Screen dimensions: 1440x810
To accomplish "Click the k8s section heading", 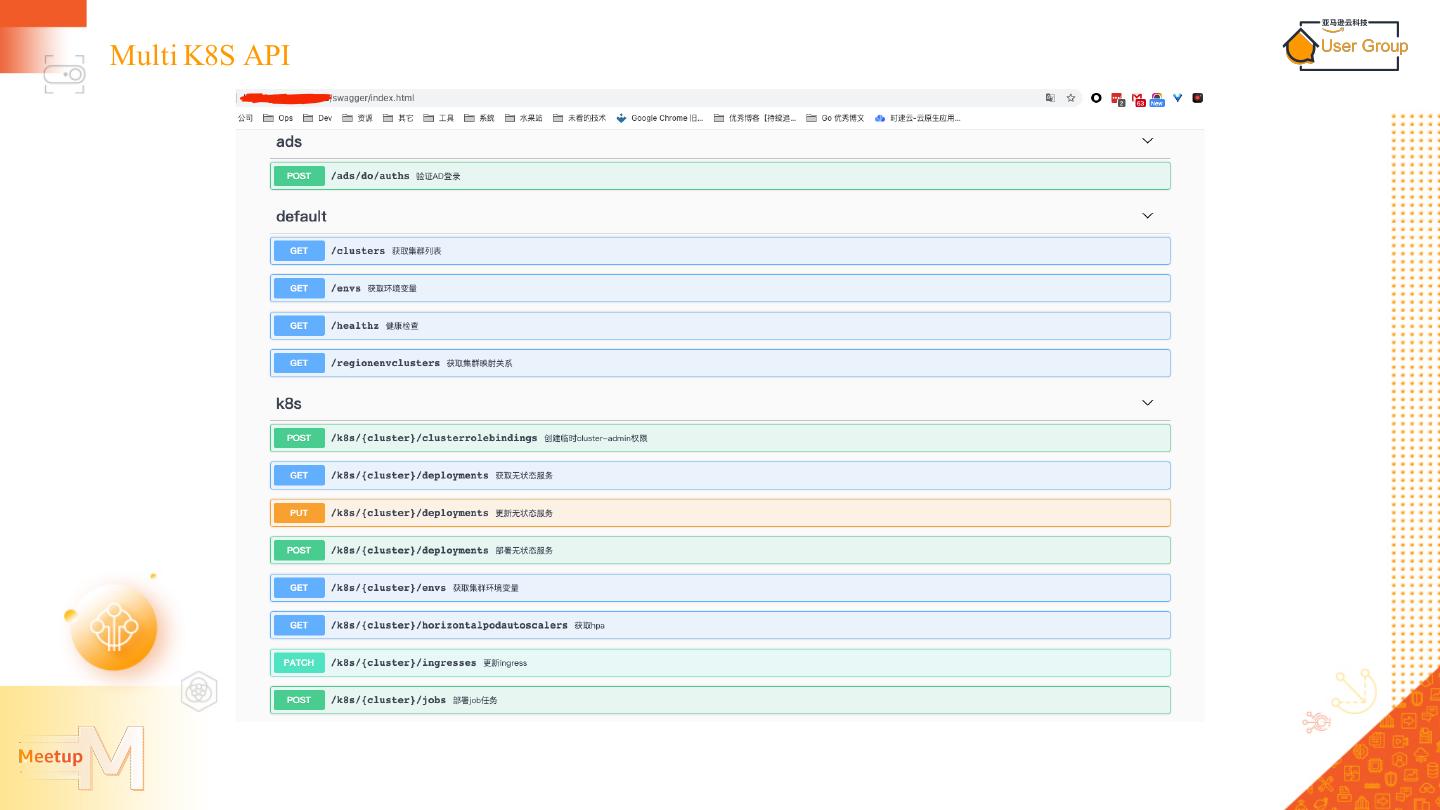I will click(x=289, y=404).
